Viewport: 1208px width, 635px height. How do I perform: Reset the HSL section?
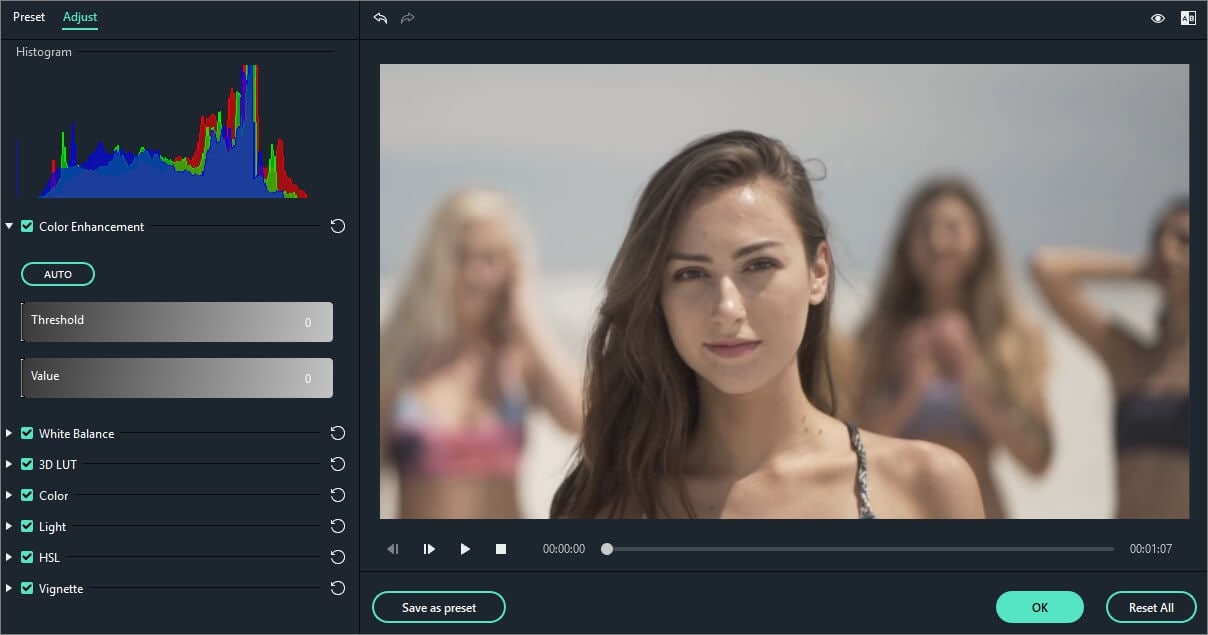pos(338,557)
